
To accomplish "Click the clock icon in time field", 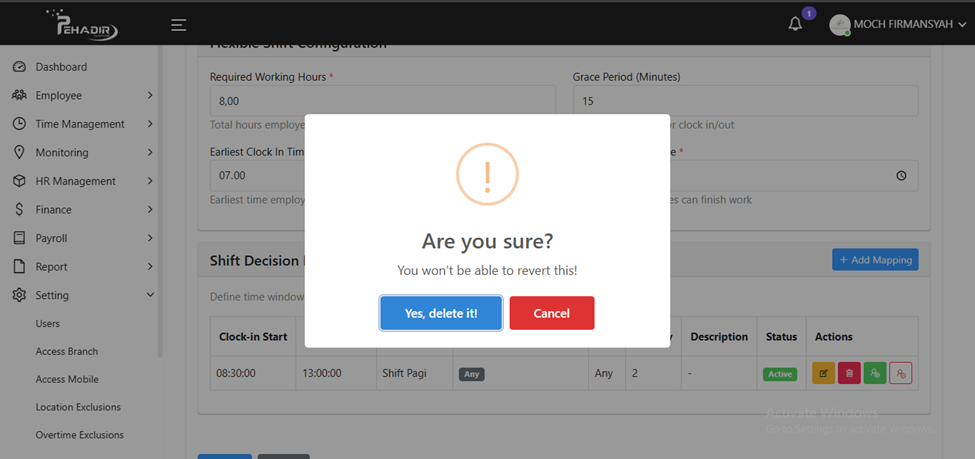I will pos(901,176).
